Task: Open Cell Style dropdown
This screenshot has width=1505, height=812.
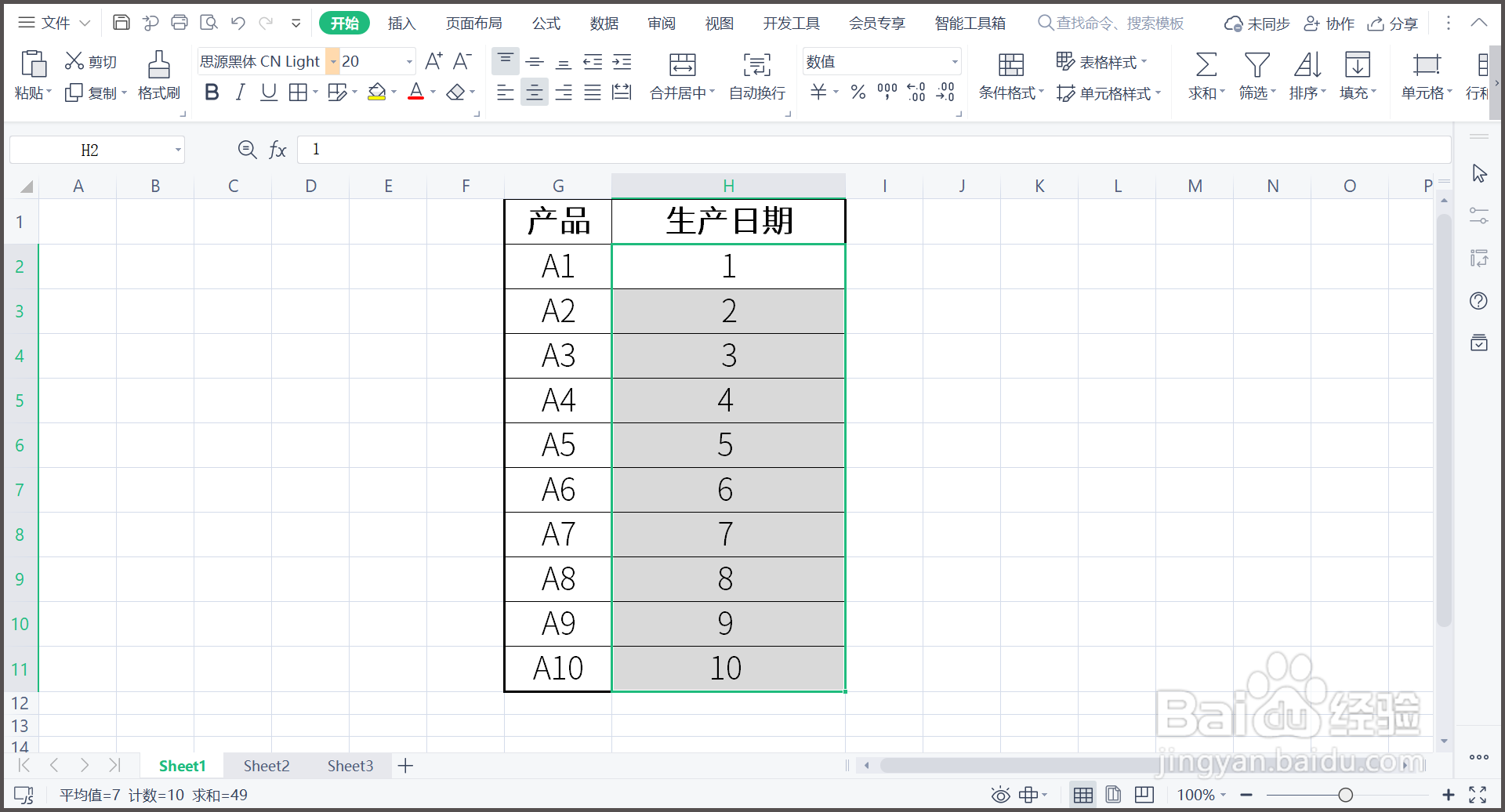Action: [x=1108, y=93]
